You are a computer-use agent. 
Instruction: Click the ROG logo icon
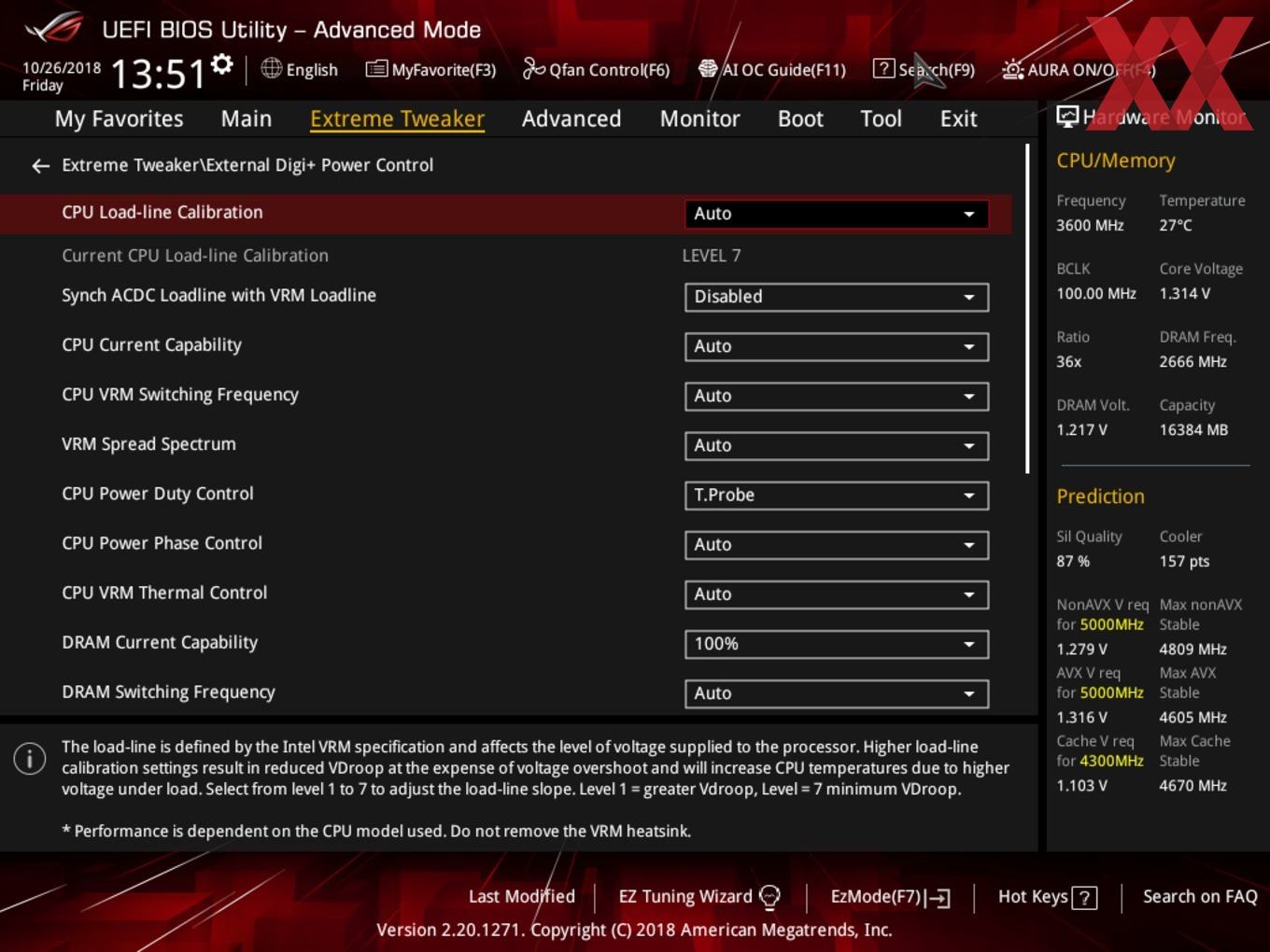click(x=54, y=28)
